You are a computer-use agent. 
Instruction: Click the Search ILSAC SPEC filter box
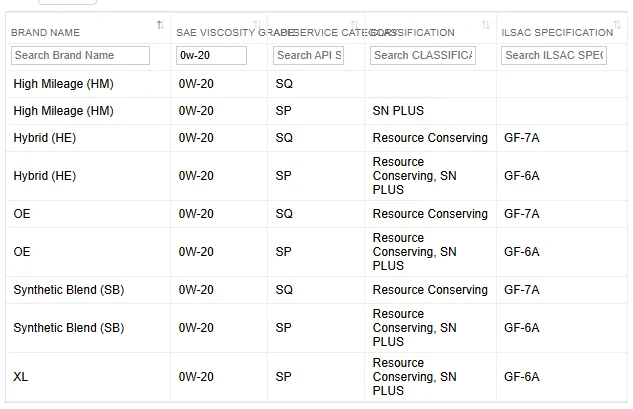point(554,55)
